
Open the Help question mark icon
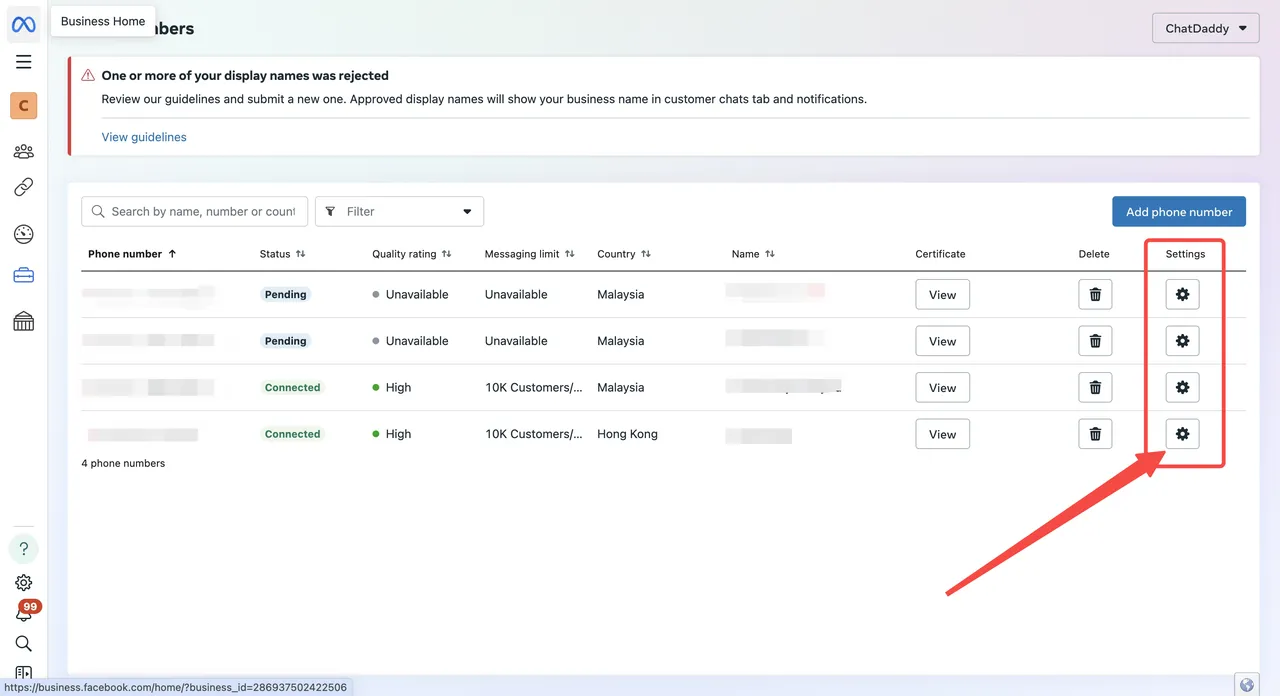click(x=24, y=549)
